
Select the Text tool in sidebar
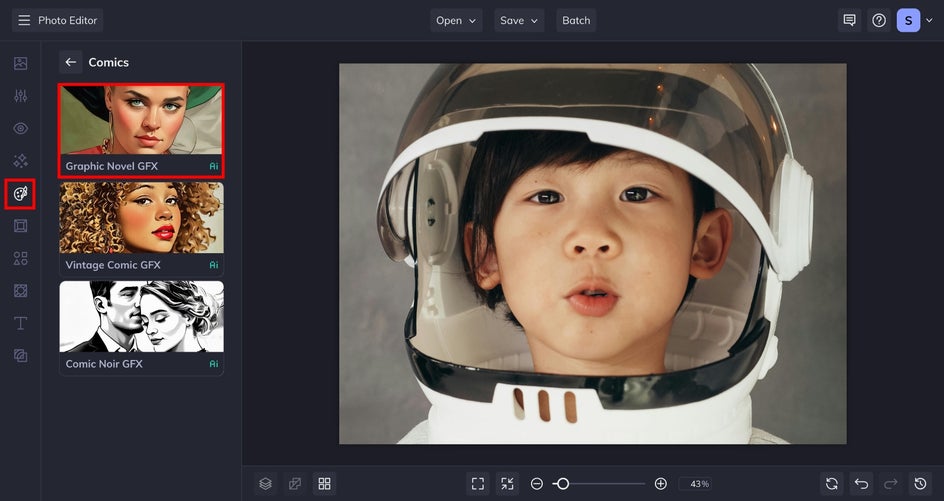20,323
